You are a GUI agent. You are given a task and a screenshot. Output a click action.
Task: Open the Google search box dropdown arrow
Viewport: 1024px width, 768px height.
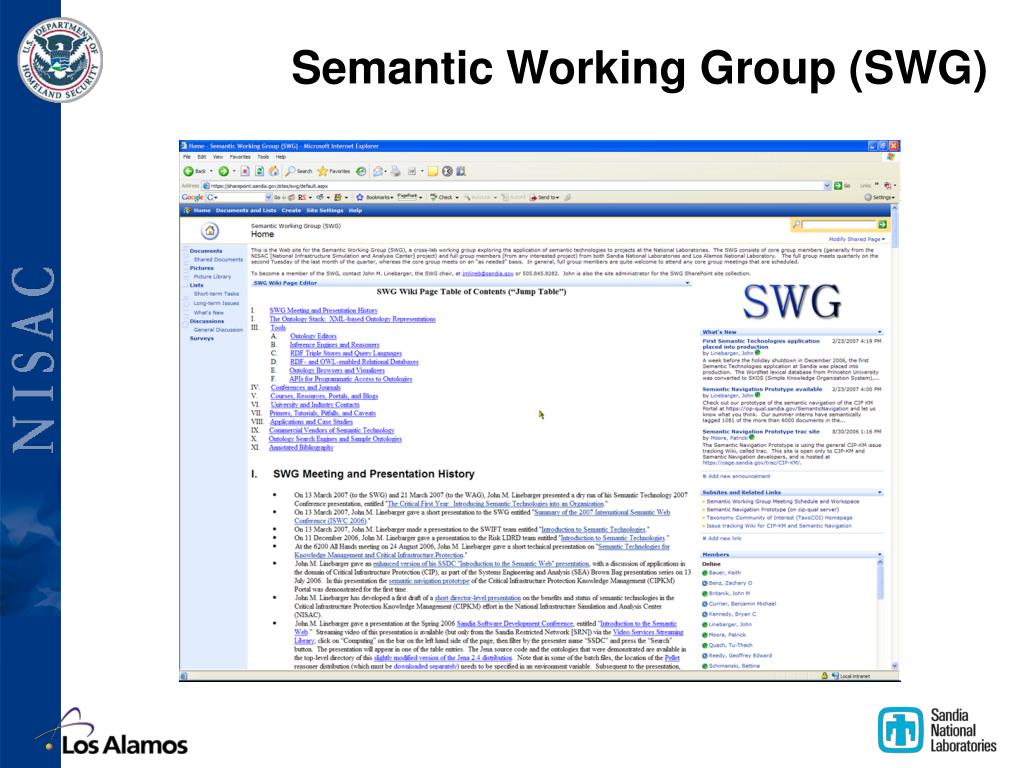tap(268, 197)
